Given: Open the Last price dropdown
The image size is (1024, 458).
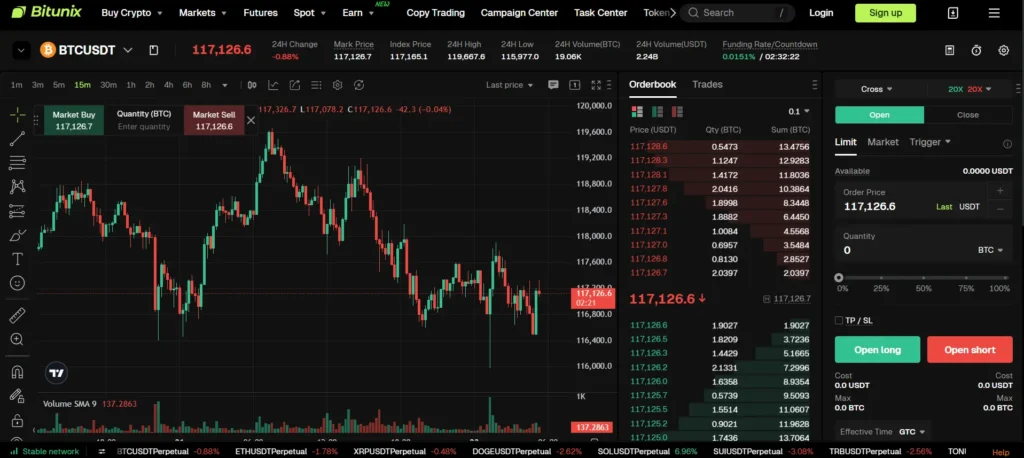Looking at the screenshot, I should pos(509,85).
